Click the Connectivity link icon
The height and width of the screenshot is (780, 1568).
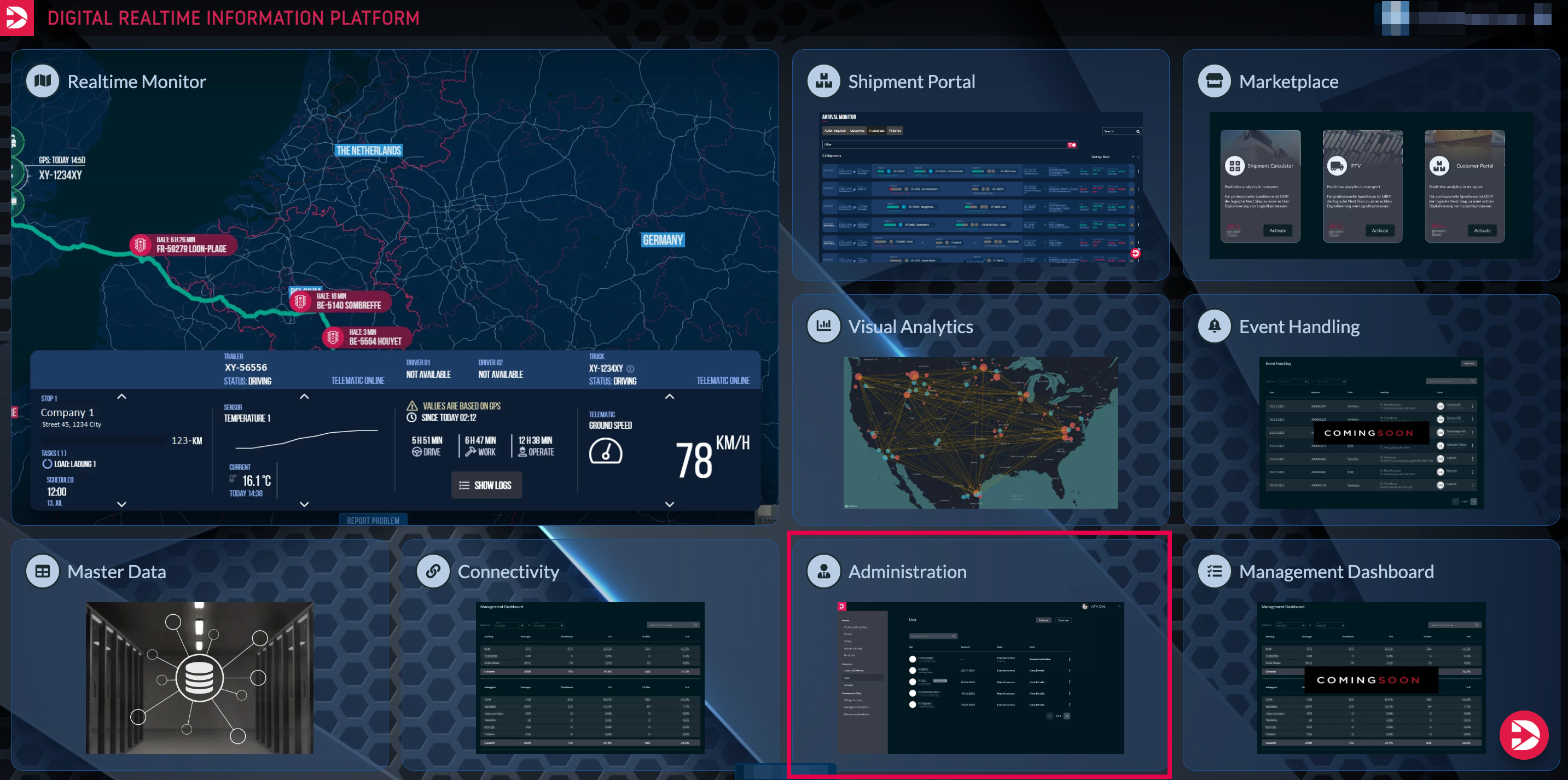coord(433,571)
